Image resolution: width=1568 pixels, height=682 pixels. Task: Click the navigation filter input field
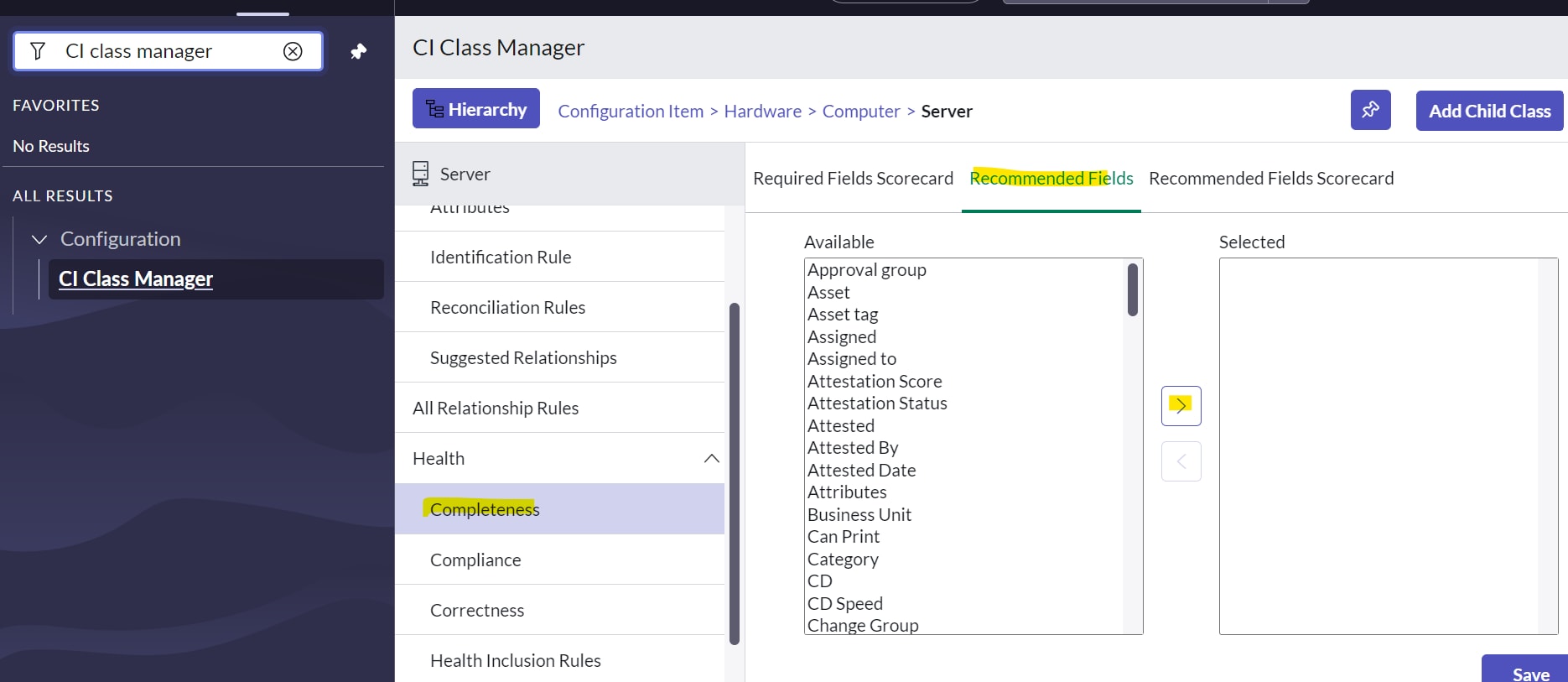pos(168,51)
